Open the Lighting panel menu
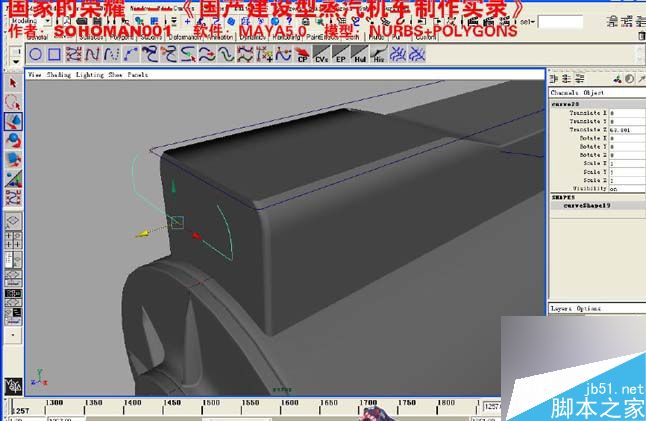646x421 pixels. (89, 75)
